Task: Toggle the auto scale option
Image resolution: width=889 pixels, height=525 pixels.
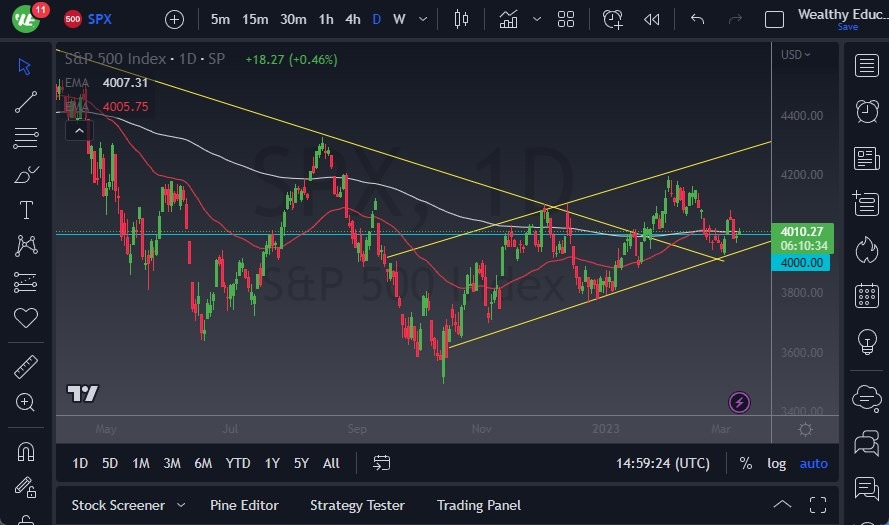Action: (x=814, y=463)
